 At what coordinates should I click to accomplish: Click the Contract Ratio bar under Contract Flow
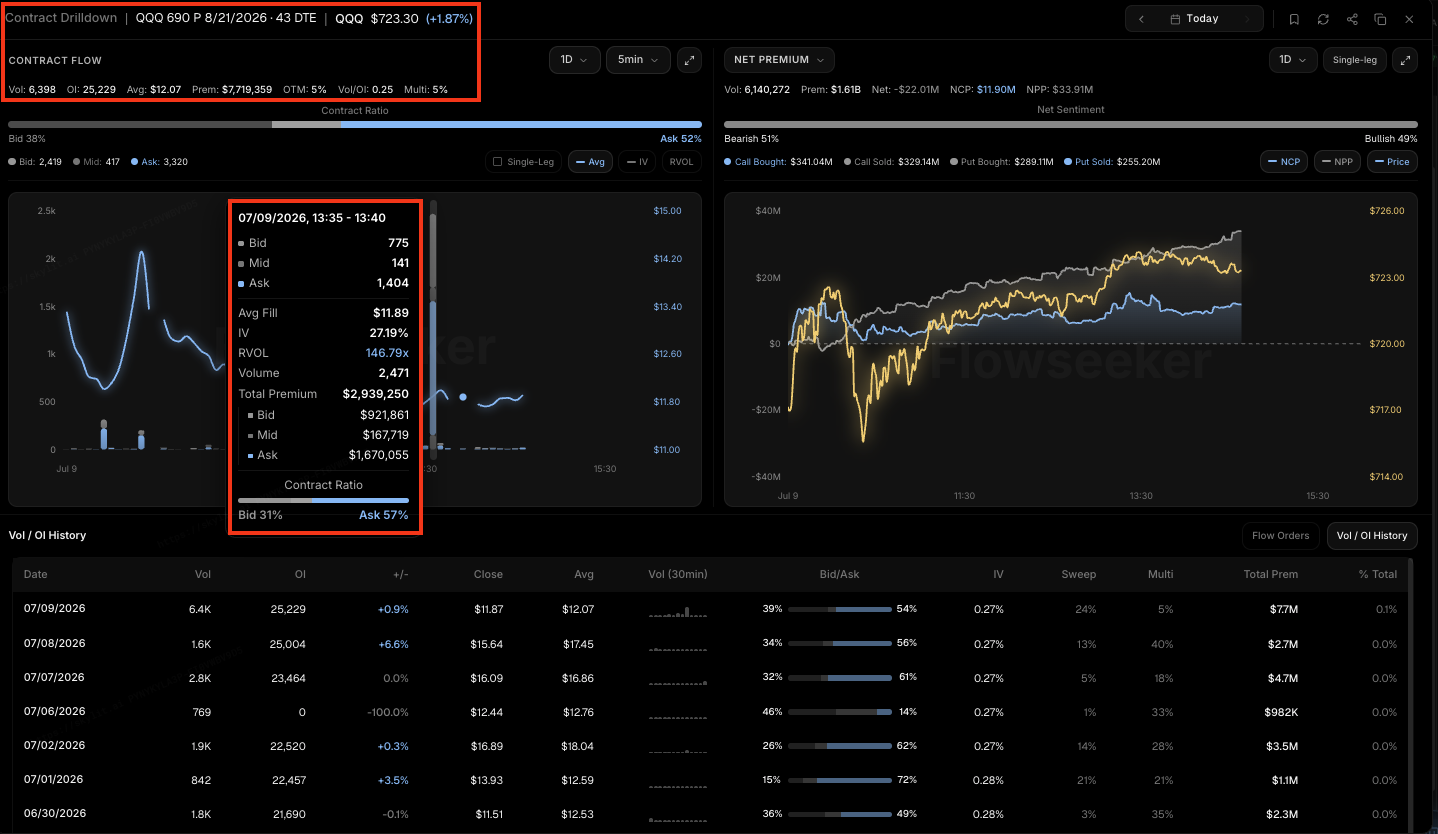pyautogui.click(x=355, y=125)
